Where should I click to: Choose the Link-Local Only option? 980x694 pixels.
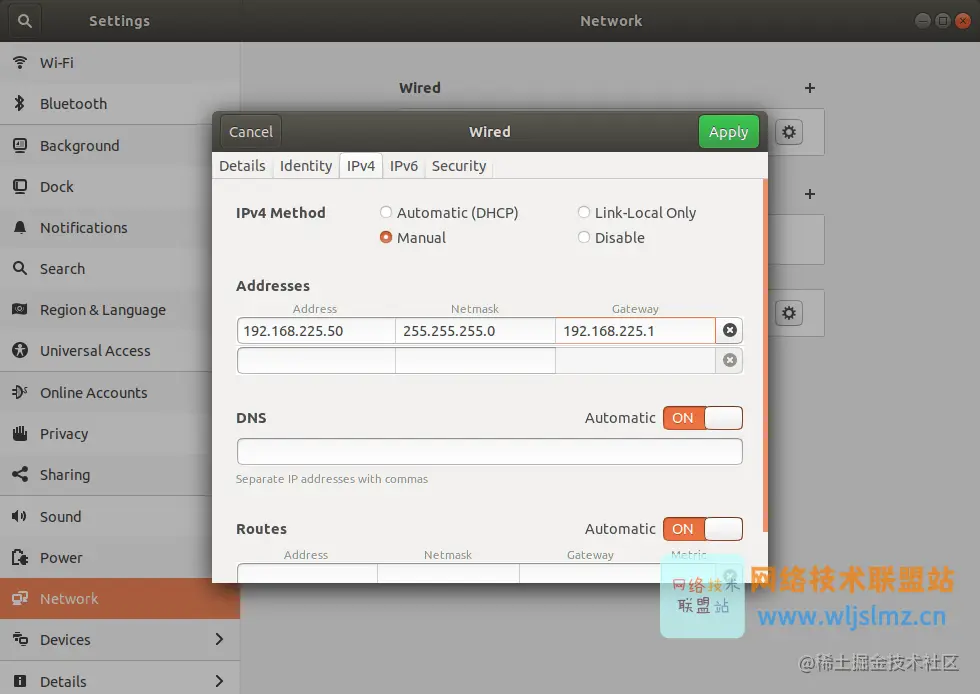tap(584, 212)
